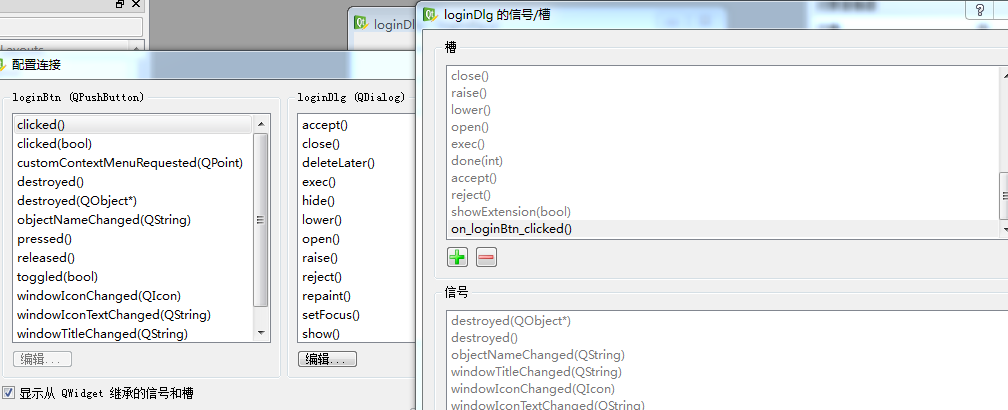This screenshot has width=1008, height=410.
Task: Select objectNameChanged(QString) in the 信号 list
Action: pyautogui.click(x=537, y=355)
